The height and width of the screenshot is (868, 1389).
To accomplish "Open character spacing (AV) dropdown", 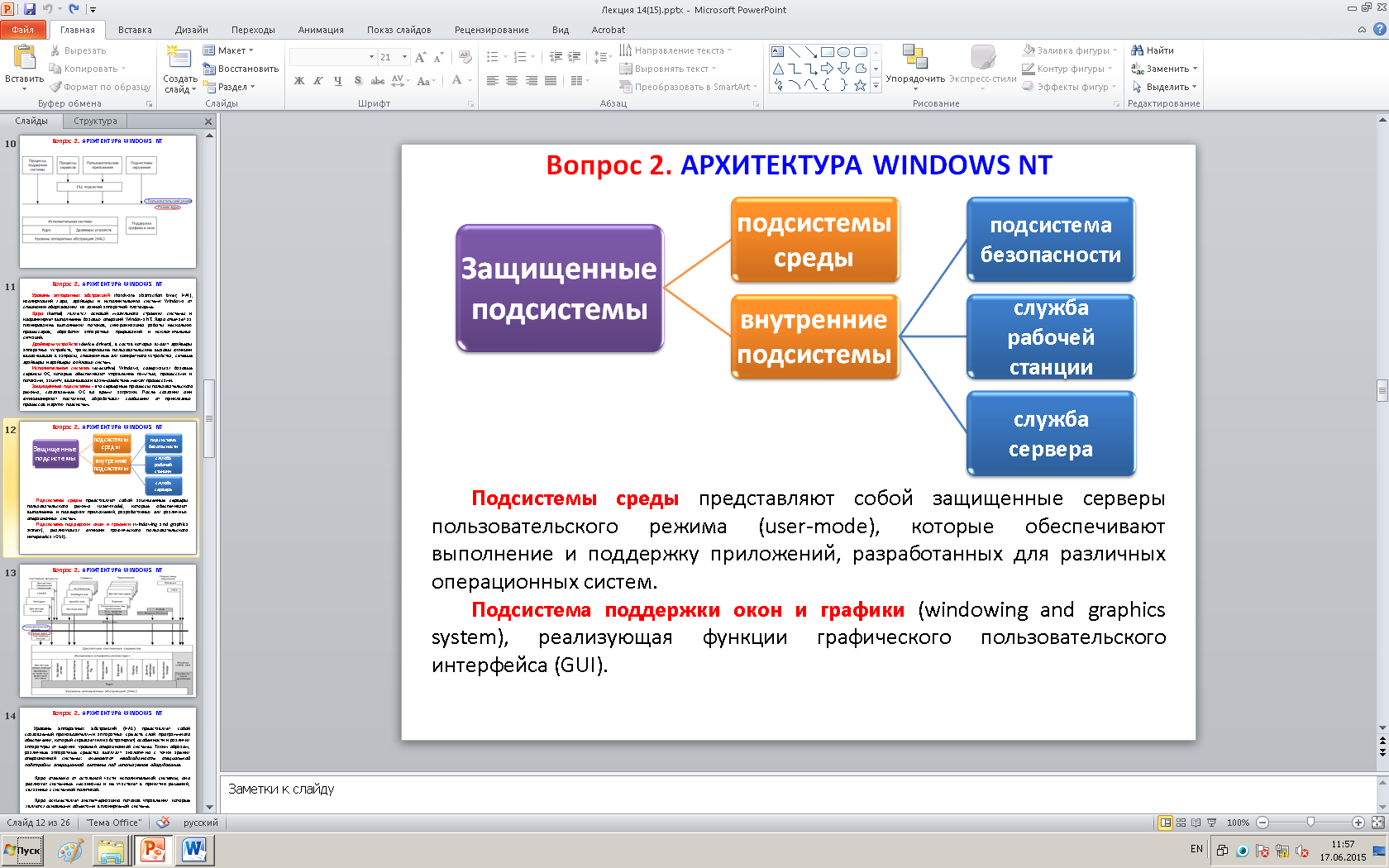I will click(x=400, y=80).
